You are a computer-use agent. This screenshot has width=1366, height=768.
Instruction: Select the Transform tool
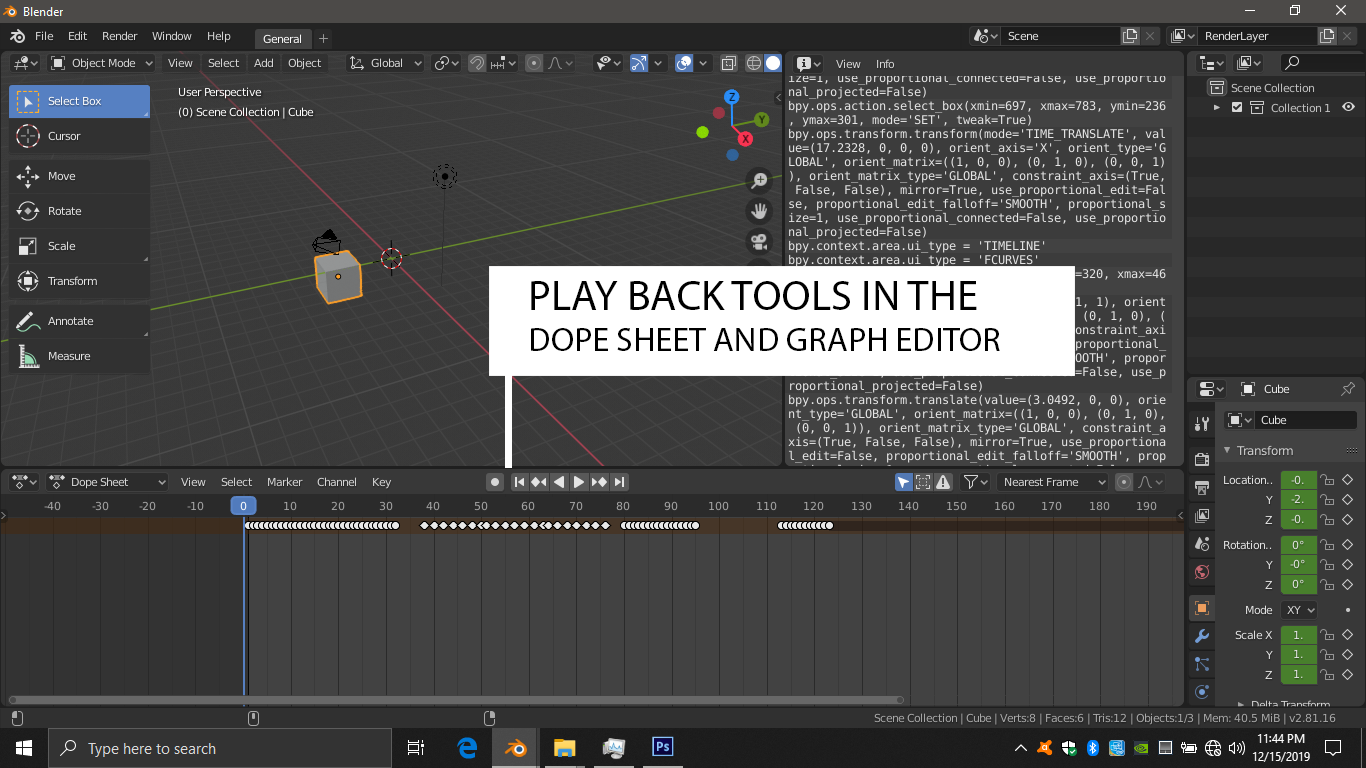coord(79,281)
